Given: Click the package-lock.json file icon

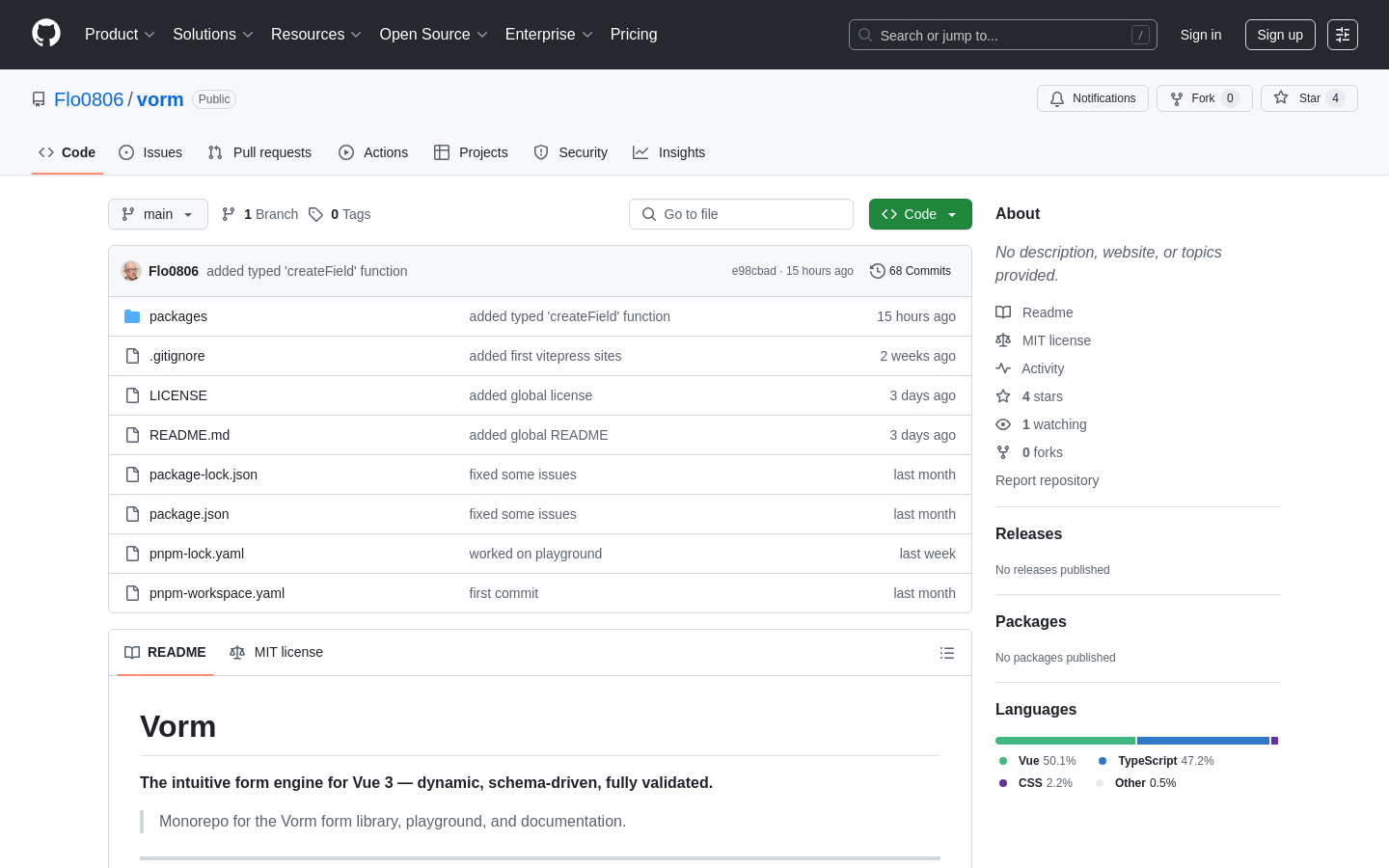Looking at the screenshot, I should click(132, 475).
